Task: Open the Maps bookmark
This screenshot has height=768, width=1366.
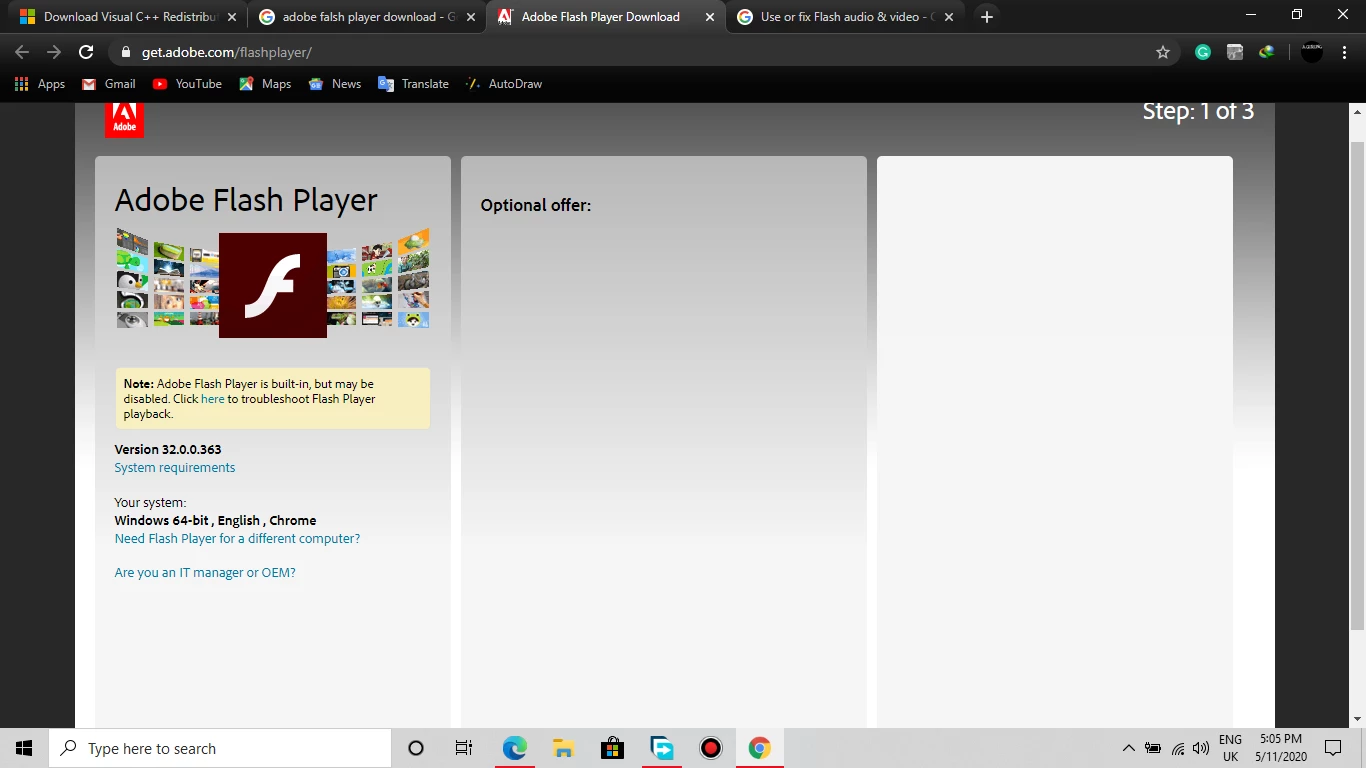Action: pos(265,84)
